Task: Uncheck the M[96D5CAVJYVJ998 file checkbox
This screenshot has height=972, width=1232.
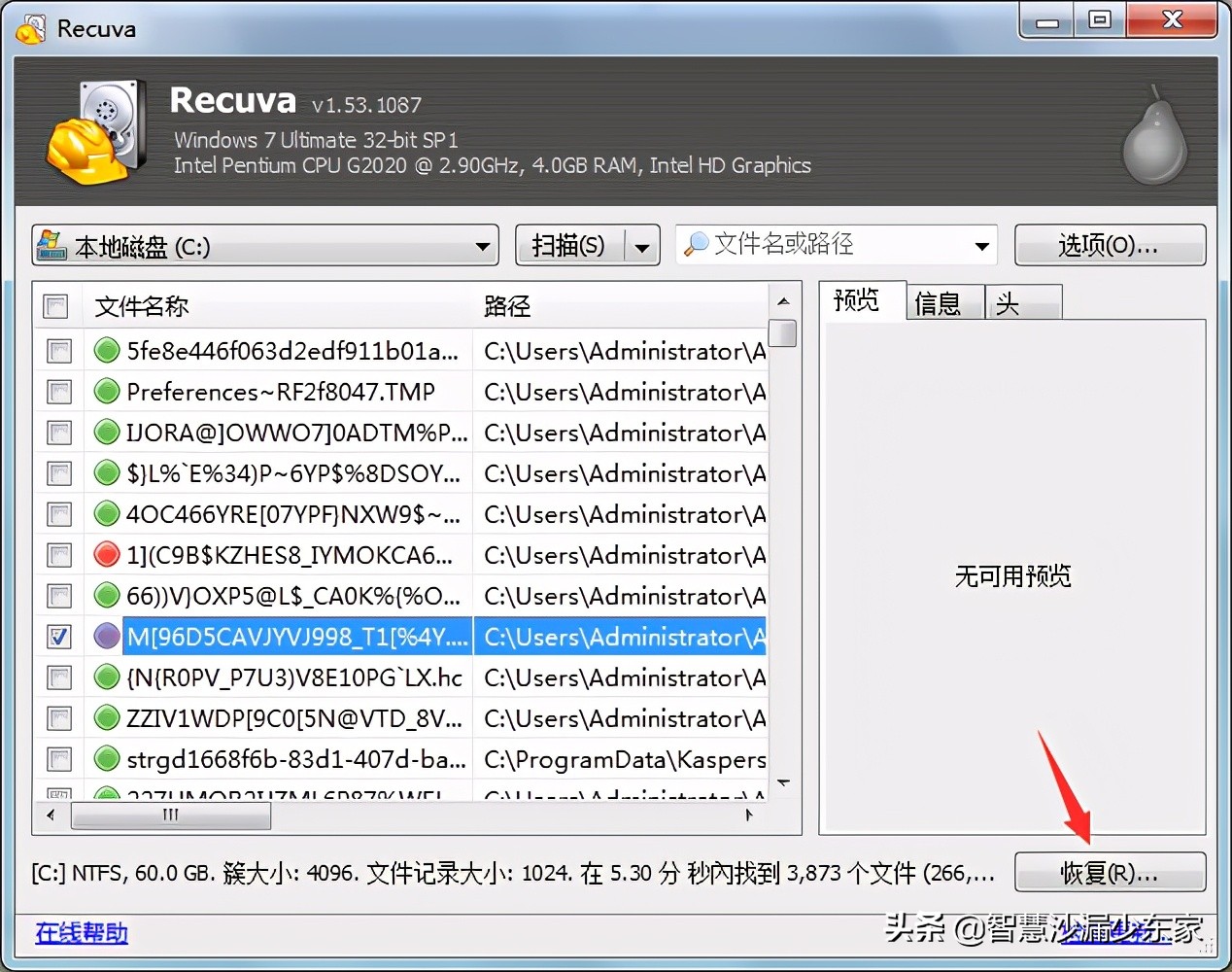Action: pyautogui.click(x=58, y=637)
